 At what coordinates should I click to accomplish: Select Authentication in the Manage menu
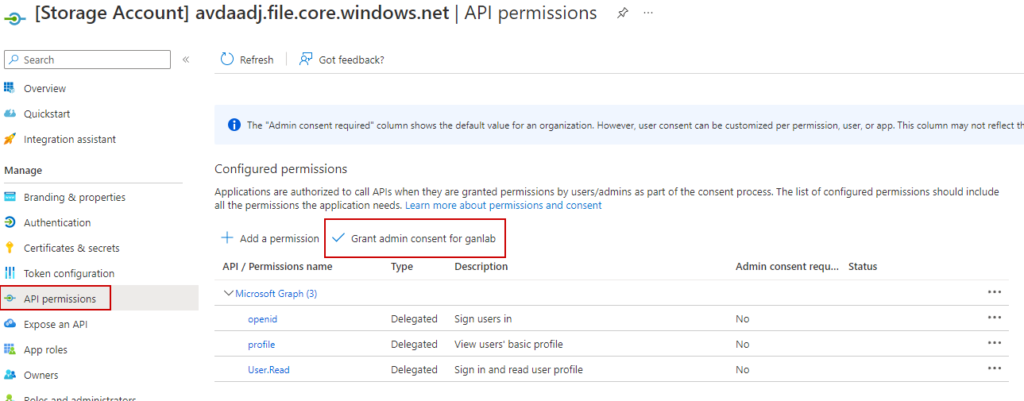point(57,223)
